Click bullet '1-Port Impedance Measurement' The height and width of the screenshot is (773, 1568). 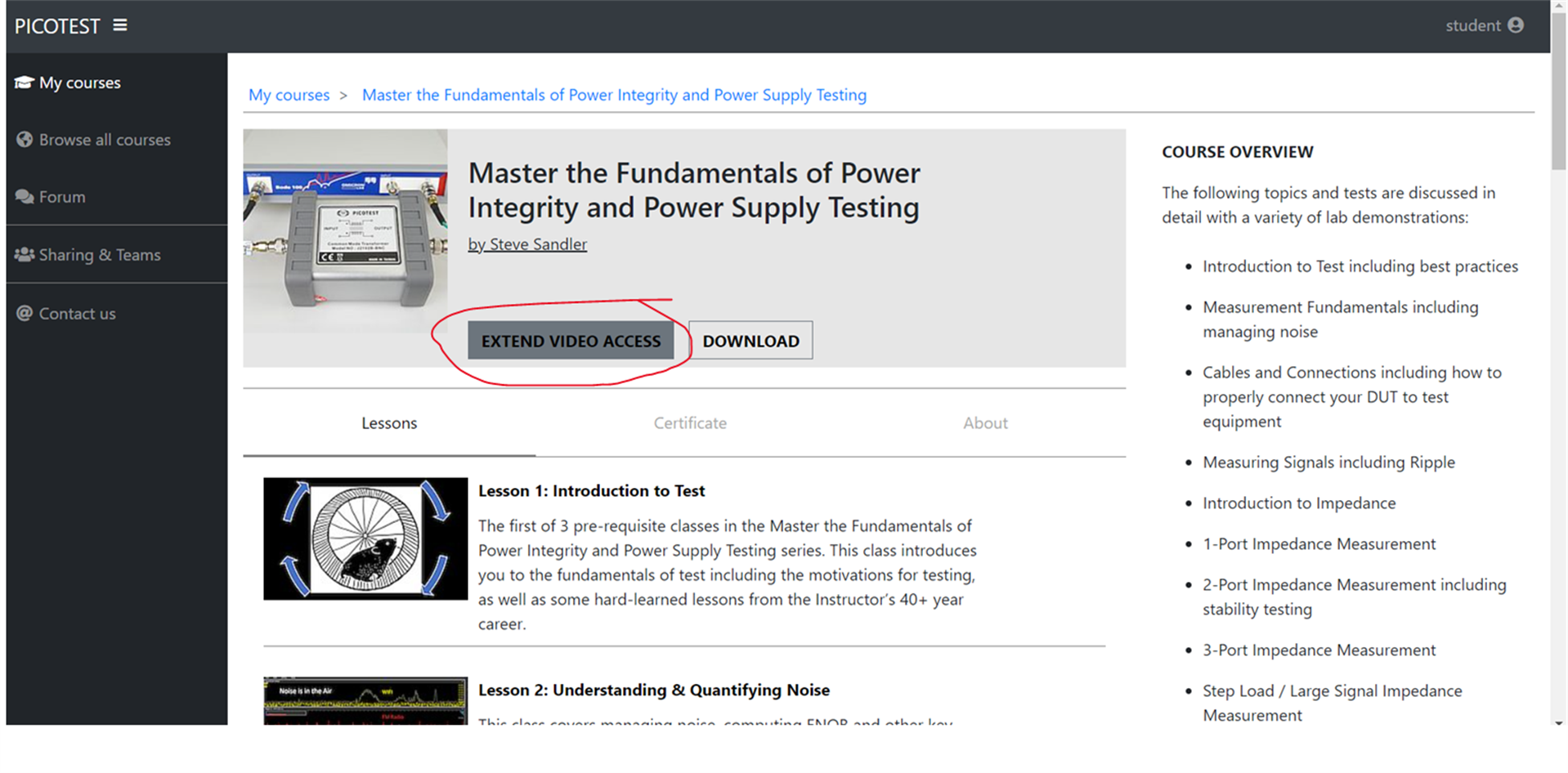pyautogui.click(x=1319, y=544)
